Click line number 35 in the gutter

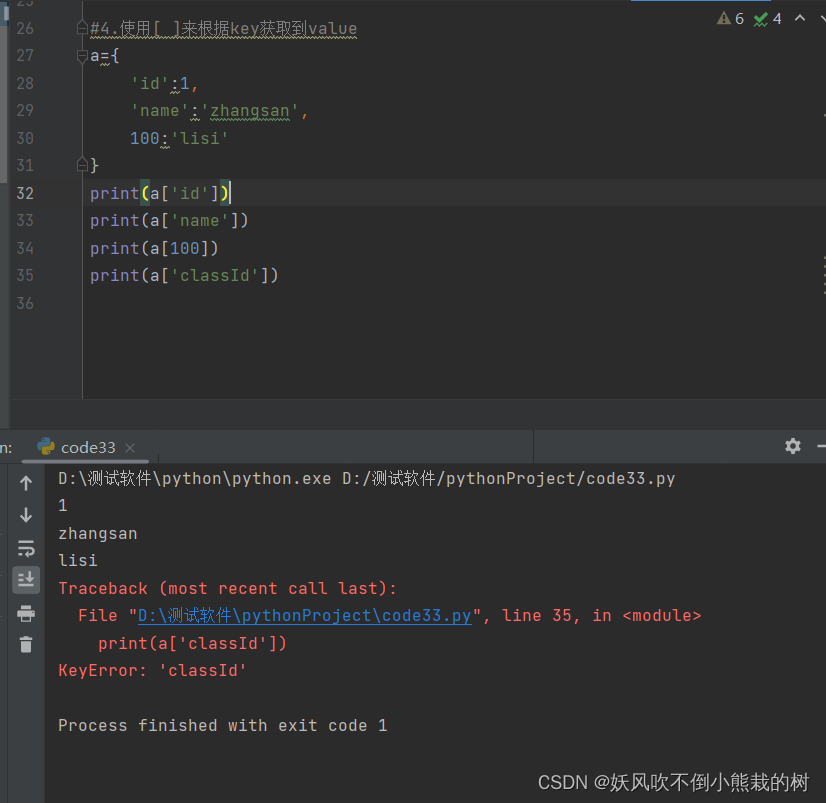click(x=25, y=276)
